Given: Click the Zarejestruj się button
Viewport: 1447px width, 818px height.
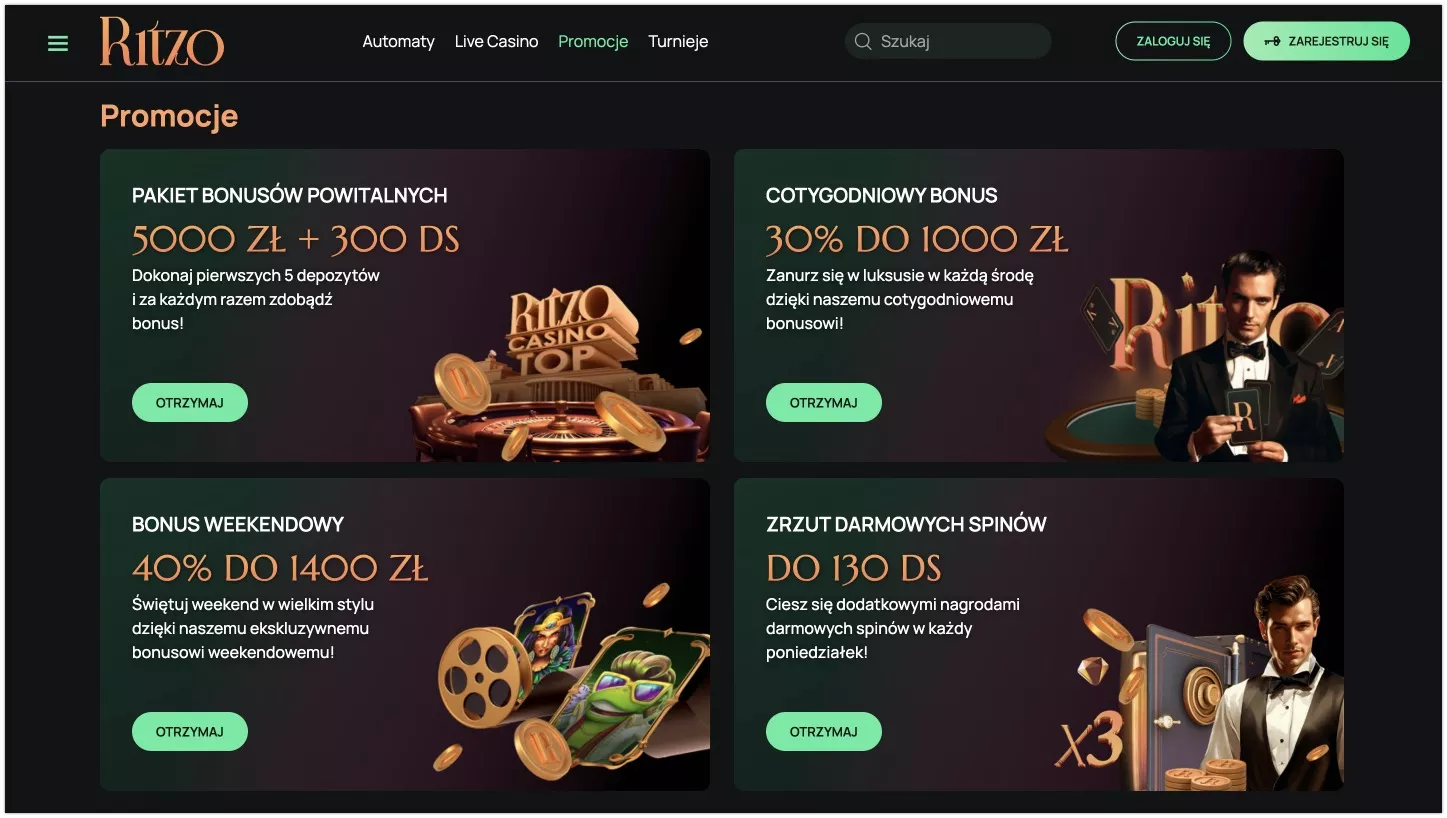Looking at the screenshot, I should tap(1326, 41).
